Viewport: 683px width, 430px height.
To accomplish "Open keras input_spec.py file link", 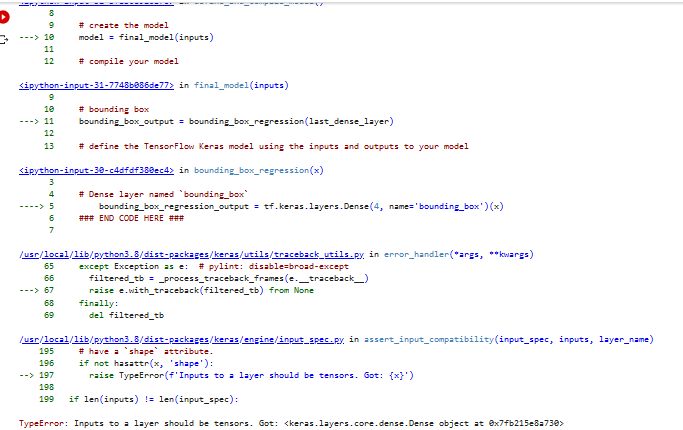I will coord(182,339).
